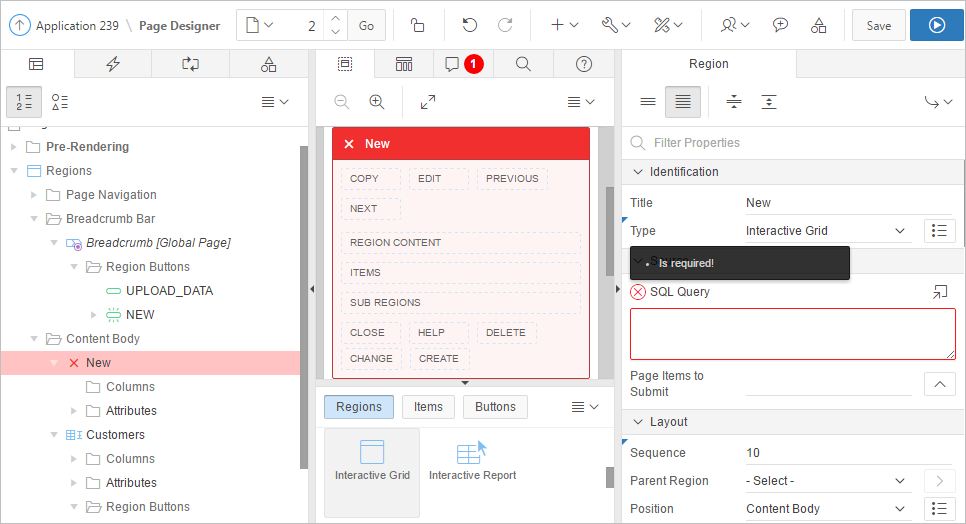Click the Save and Run Page play icon
Viewport: 966px width, 524px height.
tap(936, 25)
